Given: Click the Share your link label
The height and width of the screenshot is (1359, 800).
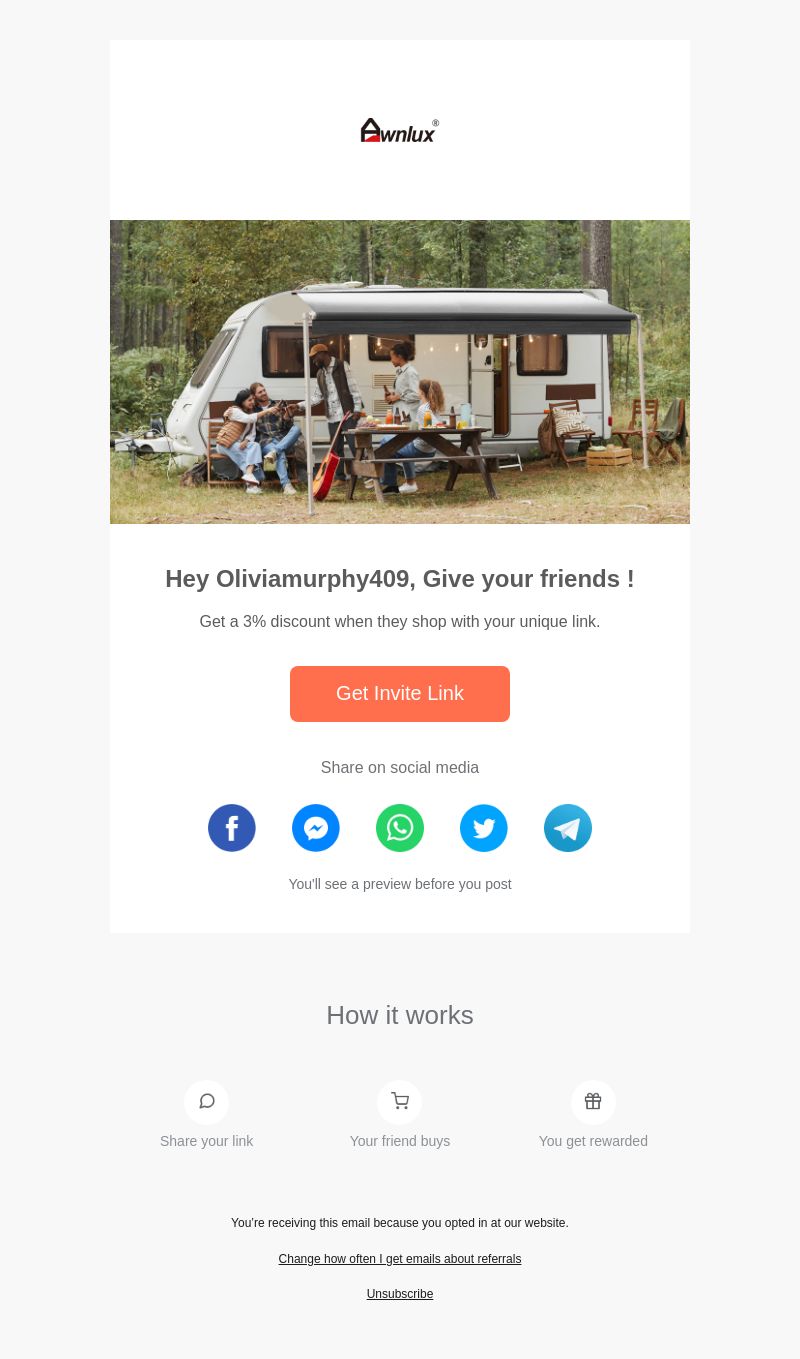Looking at the screenshot, I should 207,1141.
